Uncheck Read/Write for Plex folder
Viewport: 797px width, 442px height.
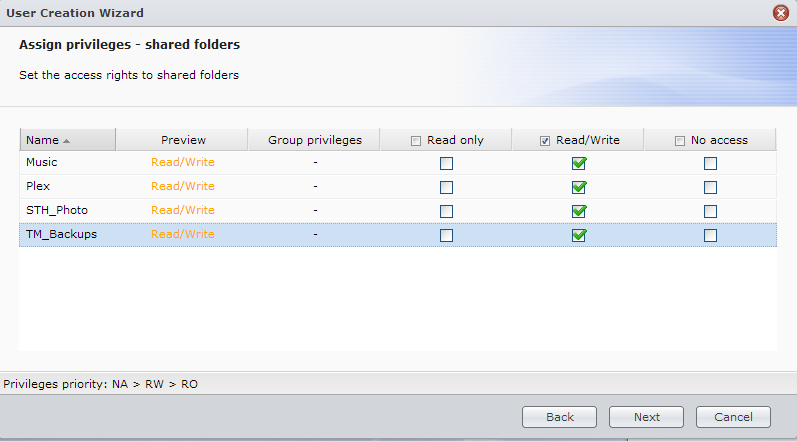(578, 187)
